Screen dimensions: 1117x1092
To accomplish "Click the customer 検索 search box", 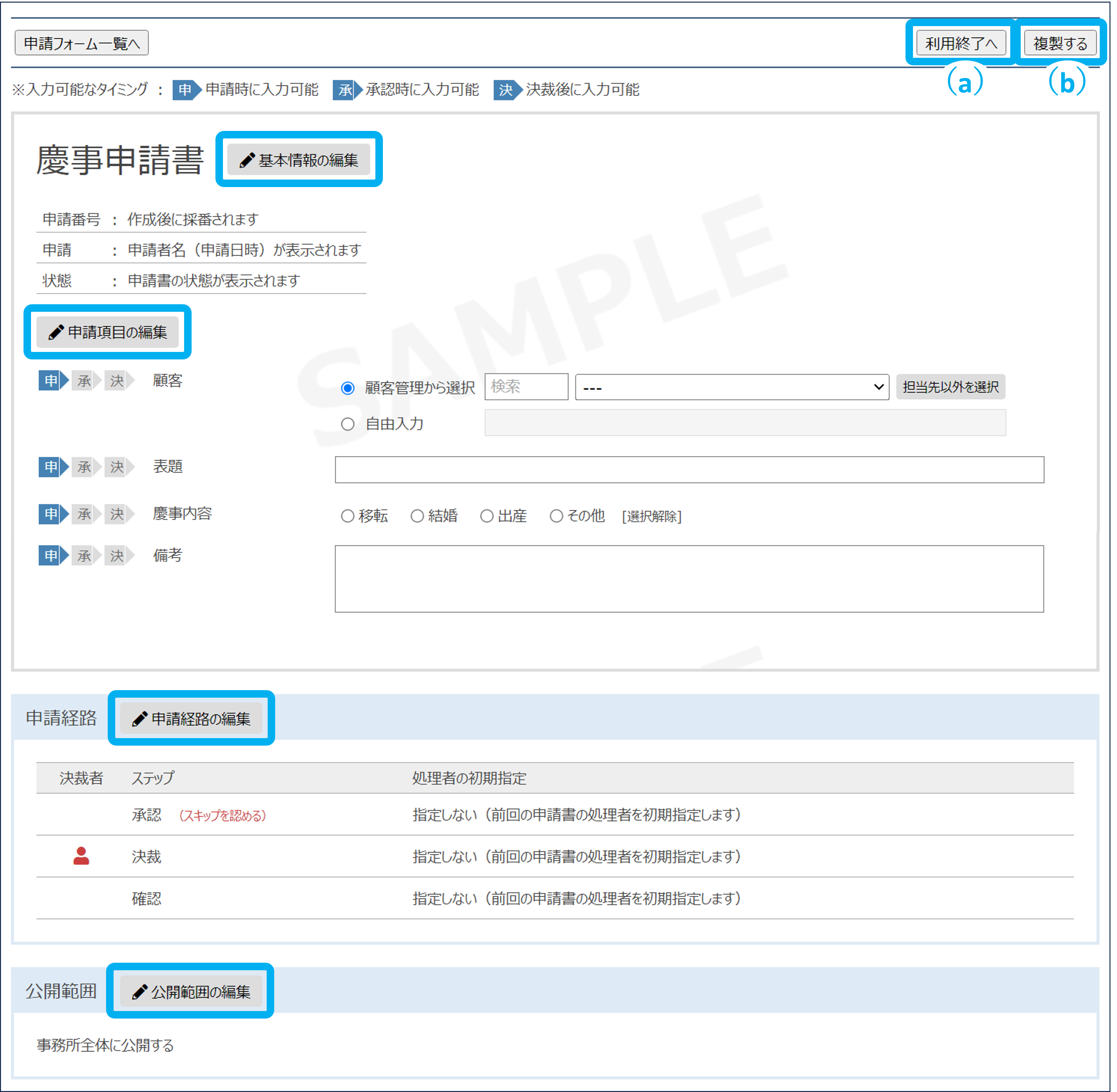I will coord(526,387).
